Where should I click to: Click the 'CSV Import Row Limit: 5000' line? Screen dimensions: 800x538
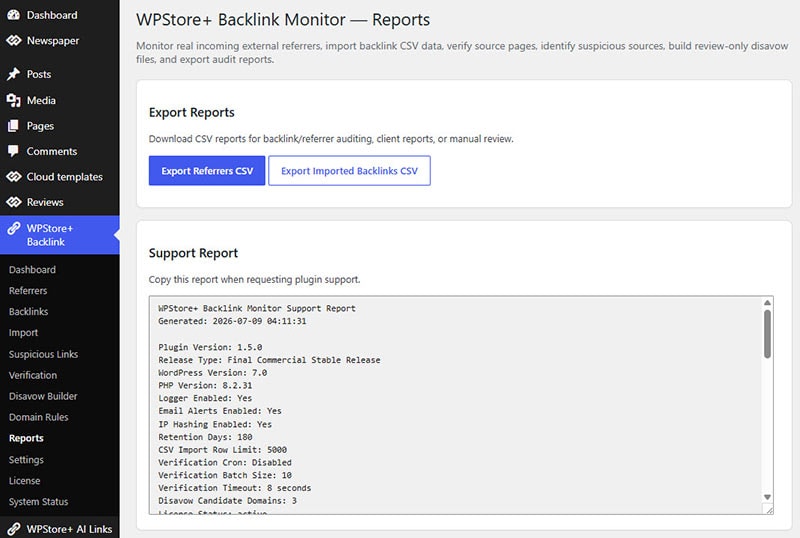(222, 450)
